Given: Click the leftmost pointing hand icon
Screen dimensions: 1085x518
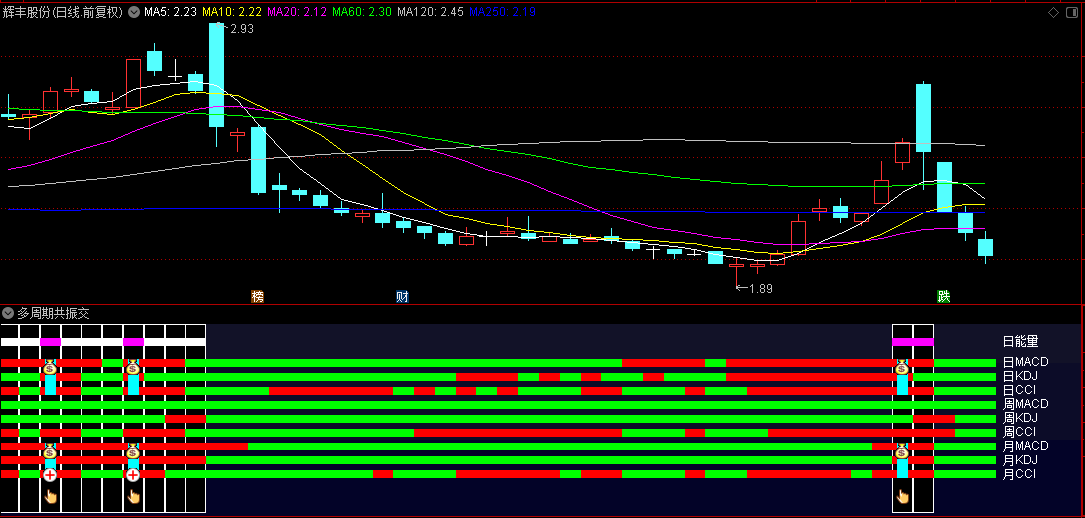Looking at the screenshot, I should [x=50, y=496].
